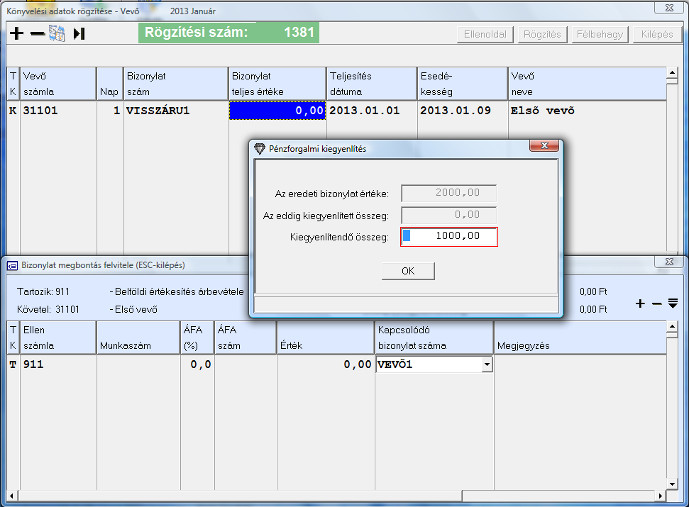Click the minus icon in top toolbar

pos(36,34)
